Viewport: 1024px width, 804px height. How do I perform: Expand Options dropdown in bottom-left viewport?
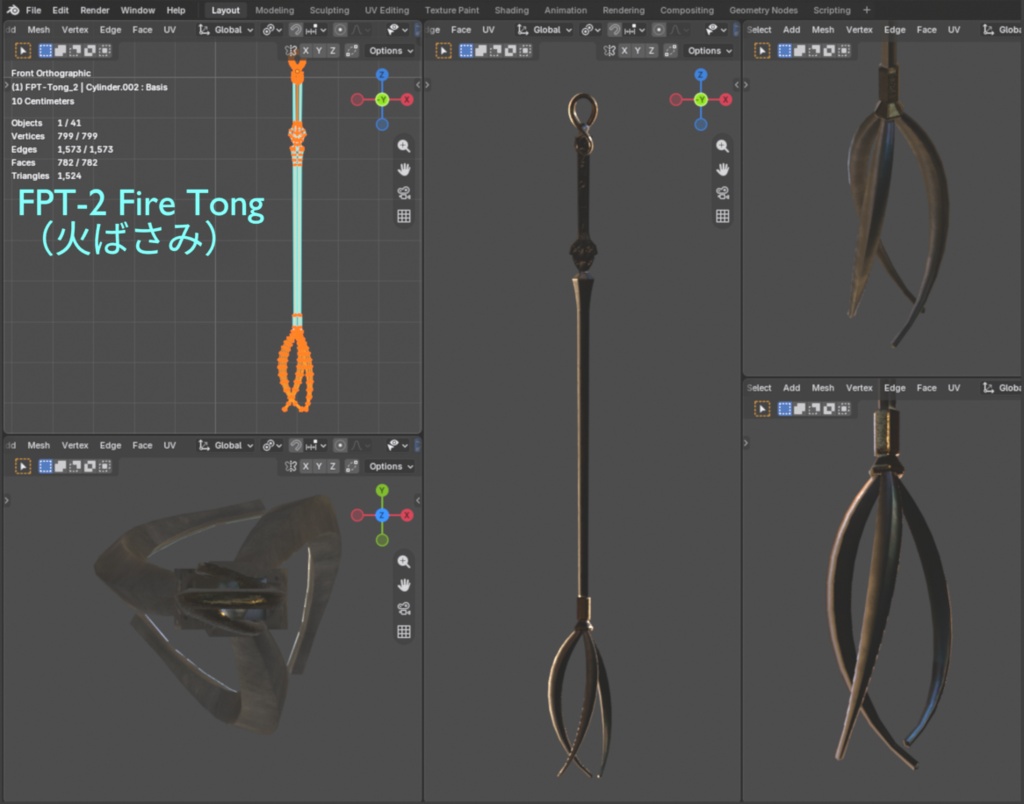click(391, 466)
